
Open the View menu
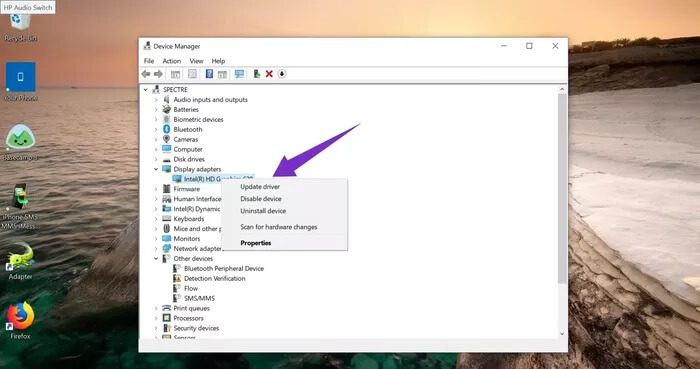coord(196,61)
